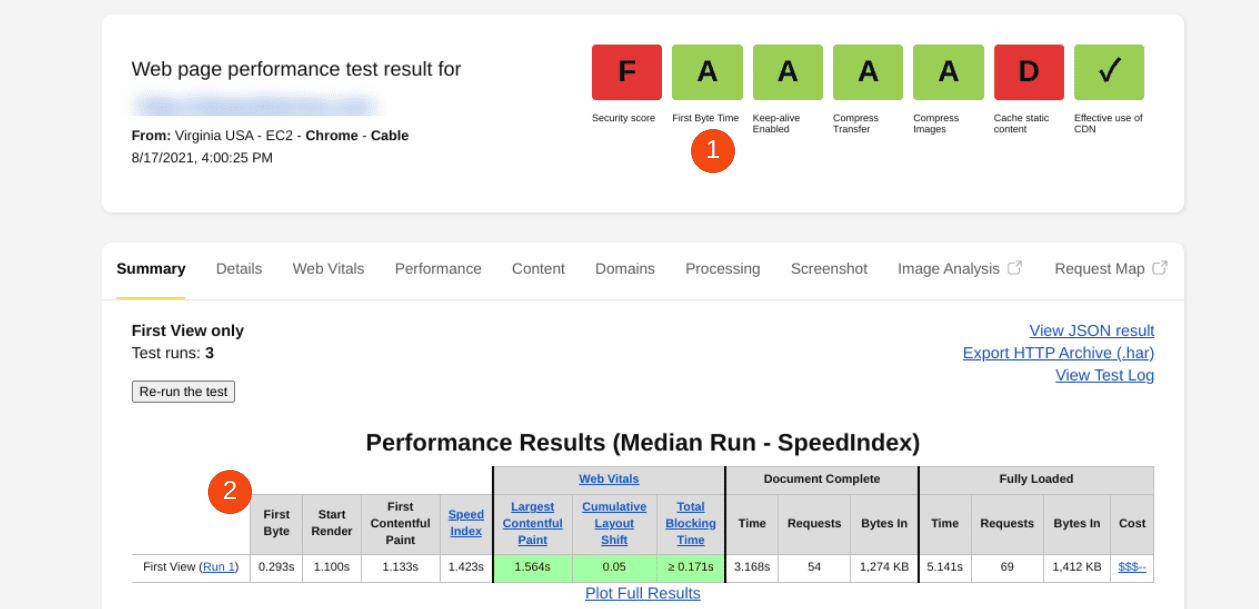Export the HTTP Archive (.har) file
1259x609 pixels.
pos(1058,353)
